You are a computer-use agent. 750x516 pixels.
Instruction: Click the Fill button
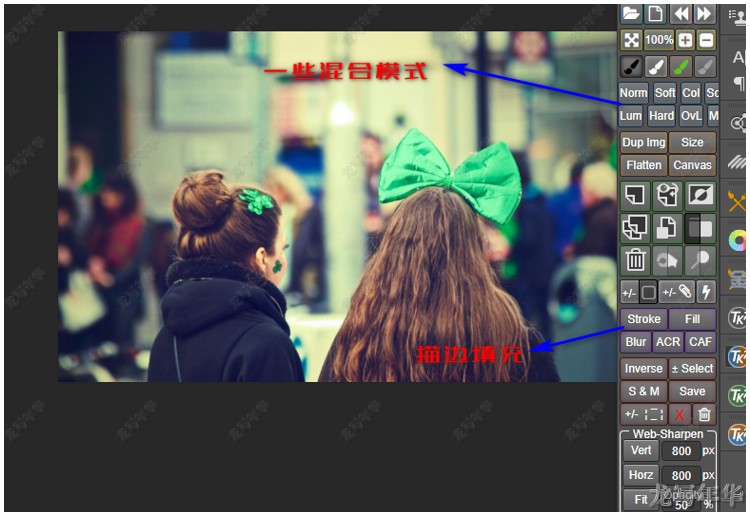[692, 319]
